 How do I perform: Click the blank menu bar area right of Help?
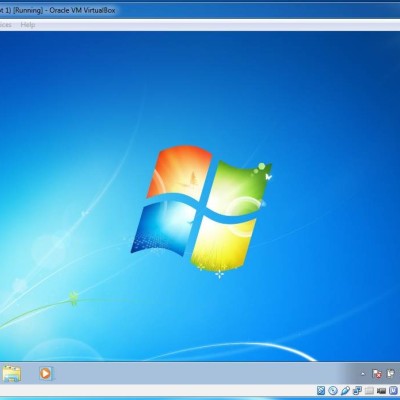click(x=217, y=25)
